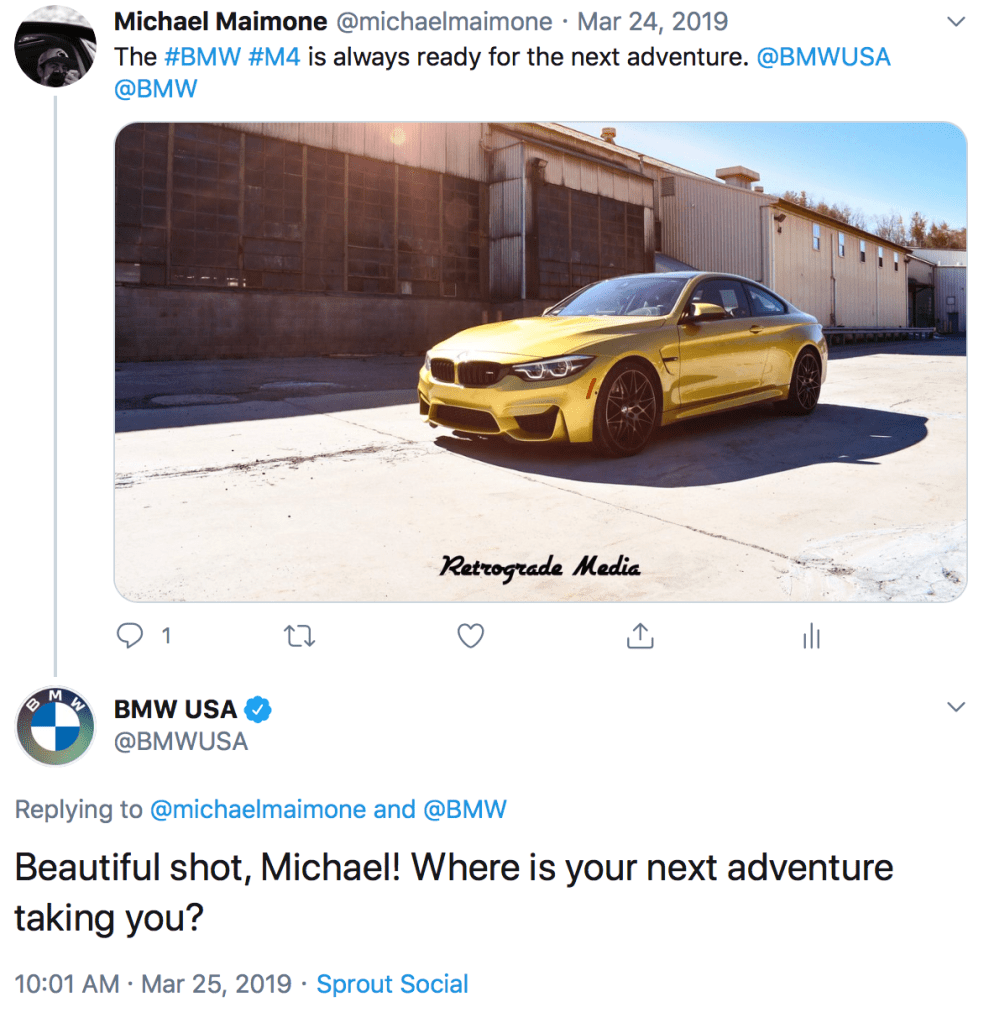Retweet Michael Maimone's tweet
This screenshot has height=1023, width=989.
click(x=300, y=635)
